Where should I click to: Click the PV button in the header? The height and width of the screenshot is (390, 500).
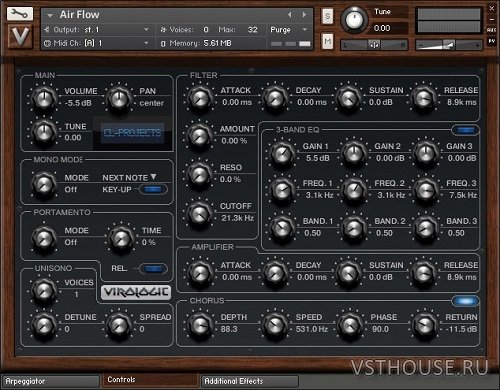coord(492,41)
